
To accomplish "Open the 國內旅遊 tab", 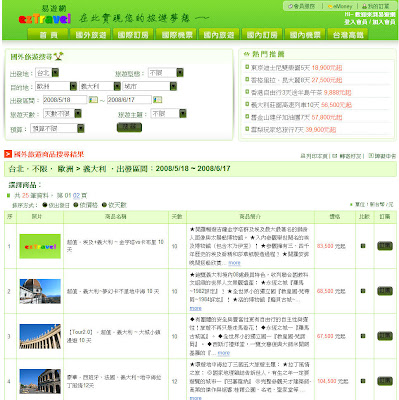I will [219, 35].
